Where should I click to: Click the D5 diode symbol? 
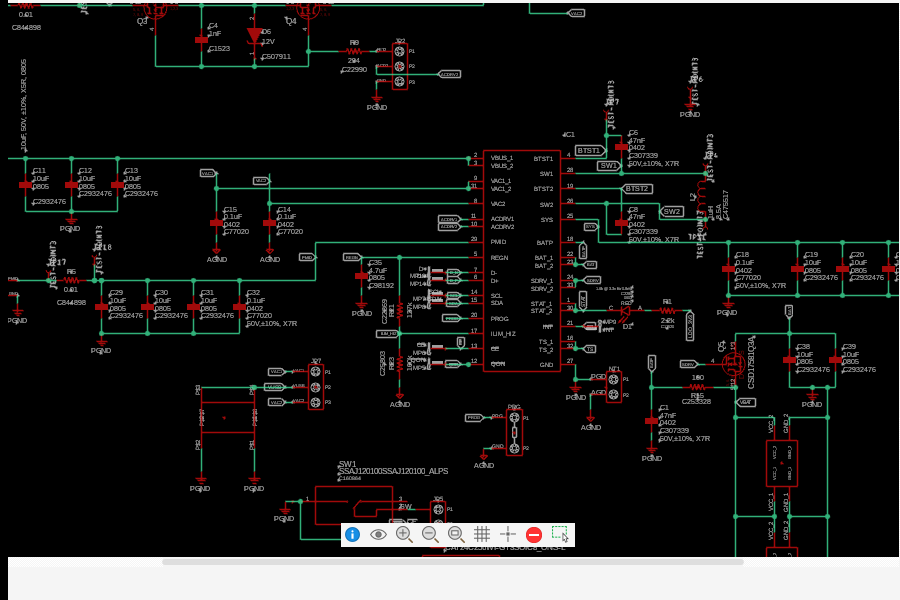click(254, 36)
